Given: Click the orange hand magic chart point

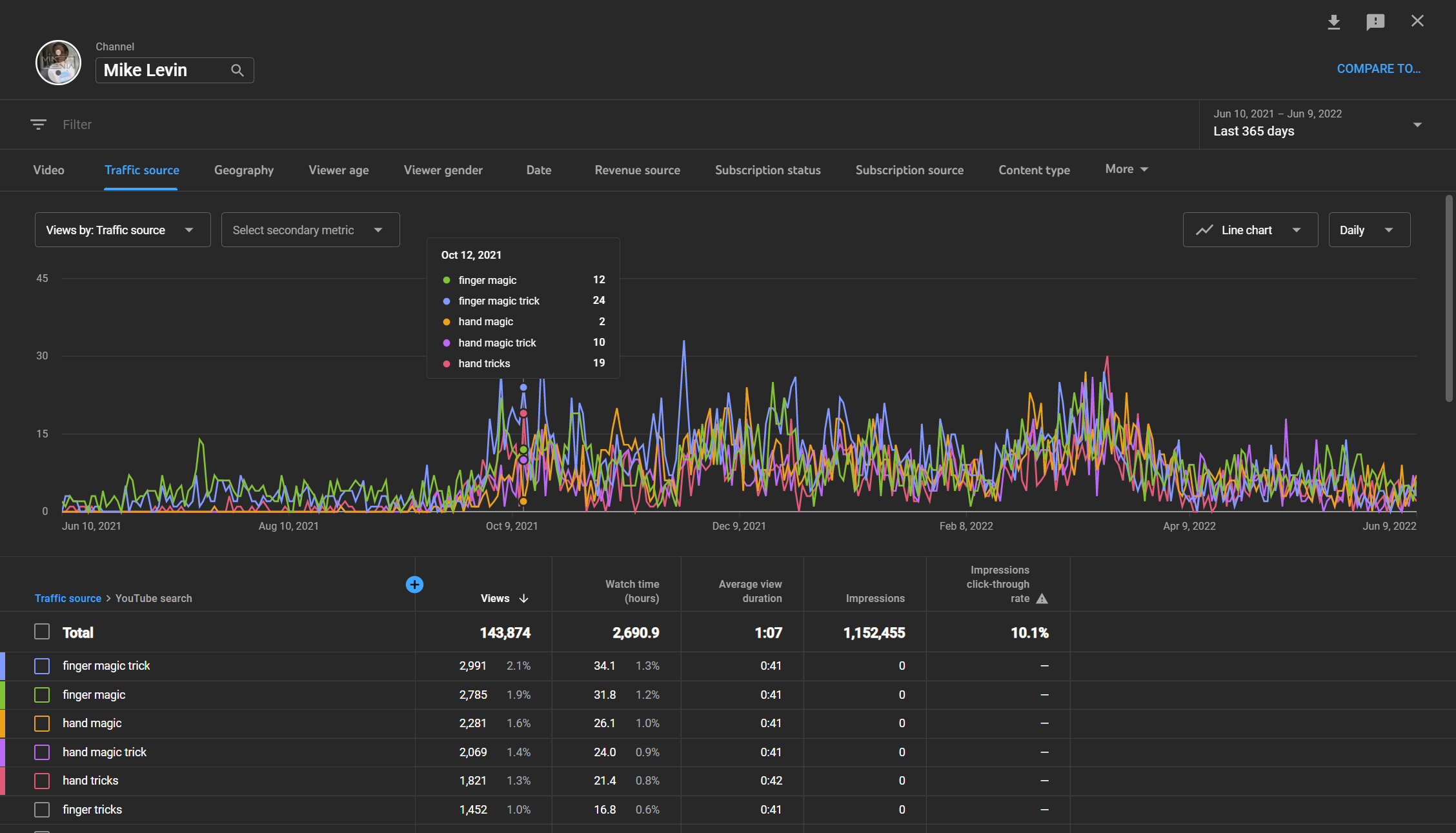Looking at the screenshot, I should [523, 501].
